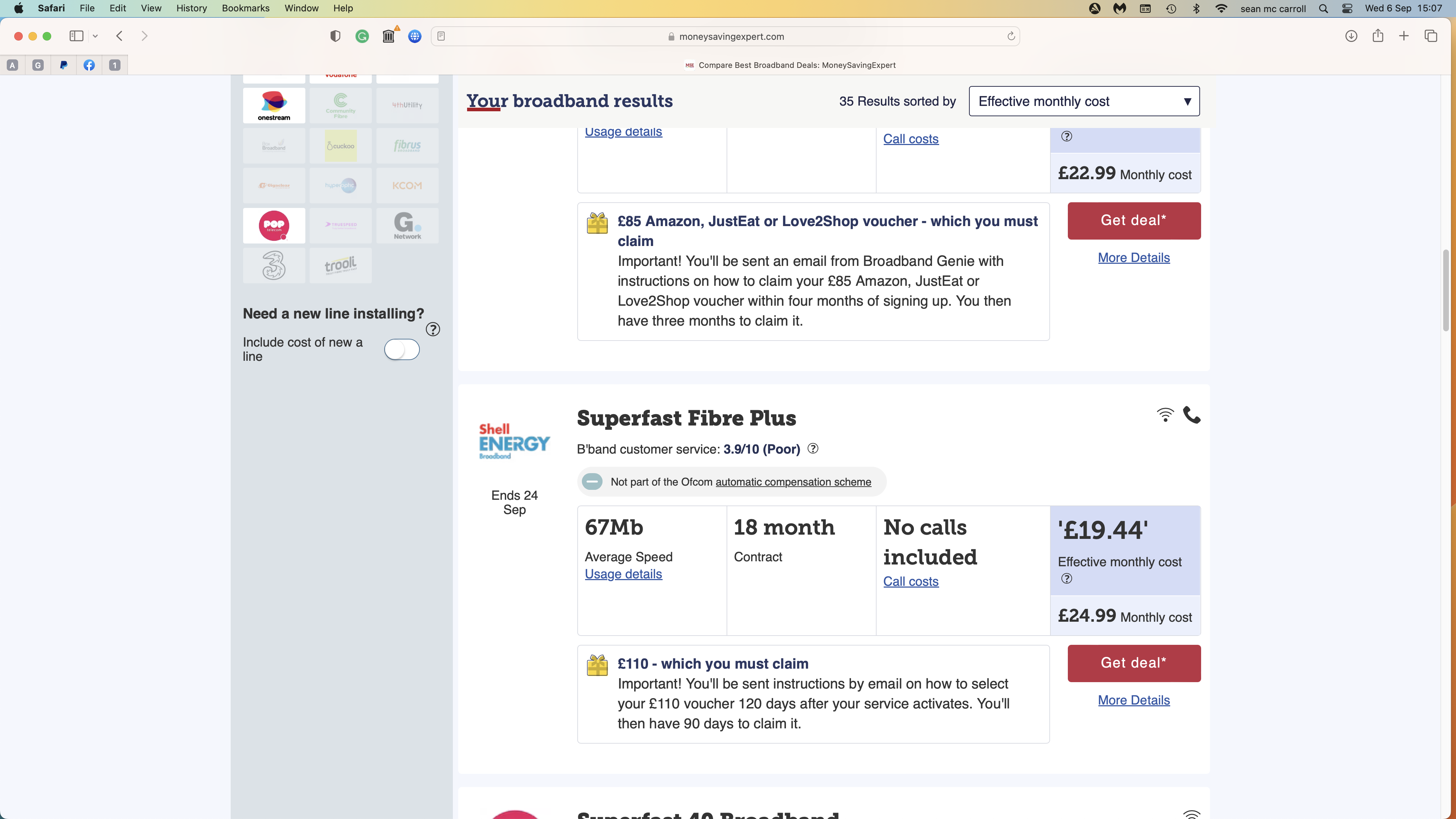Select the hyperoptic provider tile
The width and height of the screenshot is (1456, 819).
pos(340,186)
